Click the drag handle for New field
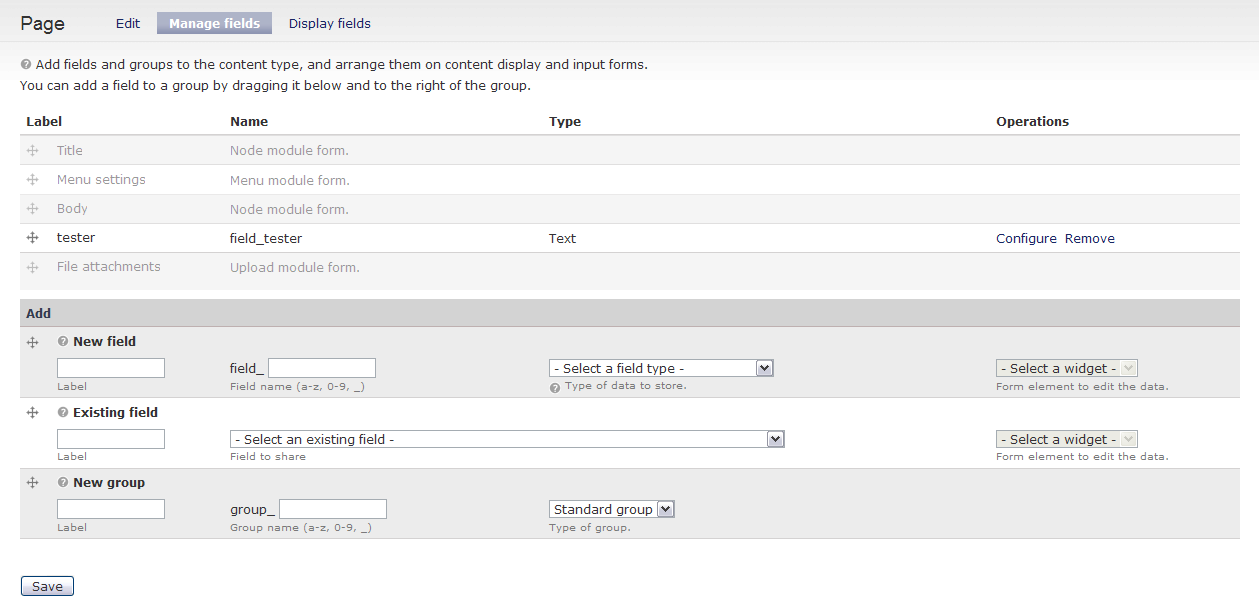The height and width of the screenshot is (604, 1259). pos(32,342)
